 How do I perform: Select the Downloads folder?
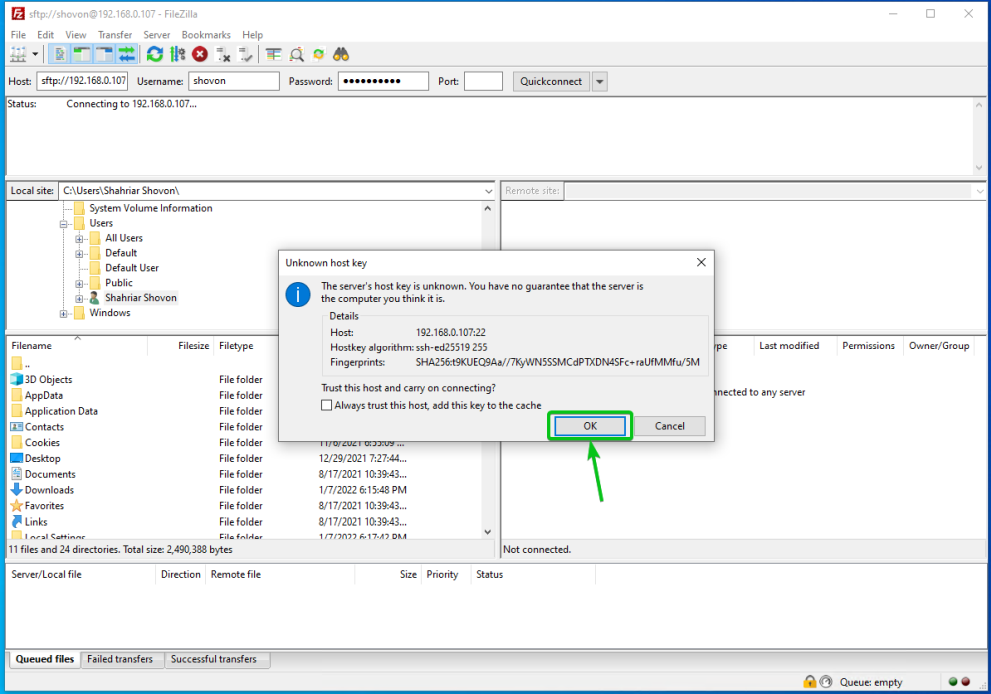pyautogui.click(x=49, y=490)
